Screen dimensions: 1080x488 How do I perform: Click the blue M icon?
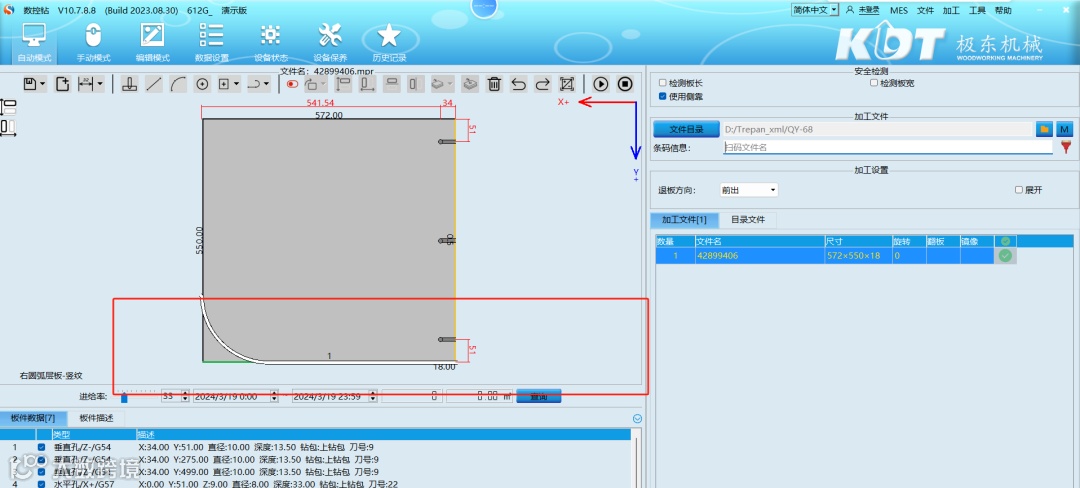(x=1063, y=129)
